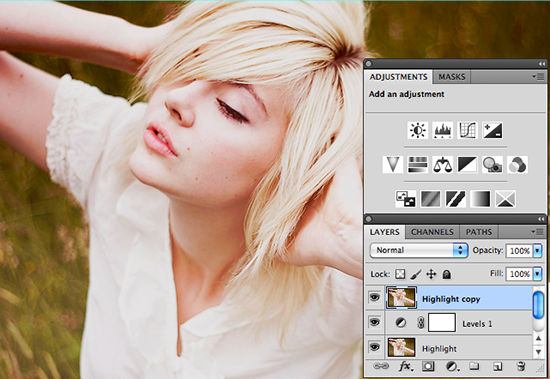Toggle lock image pixels brush icon
The image size is (550, 379).
[416, 274]
